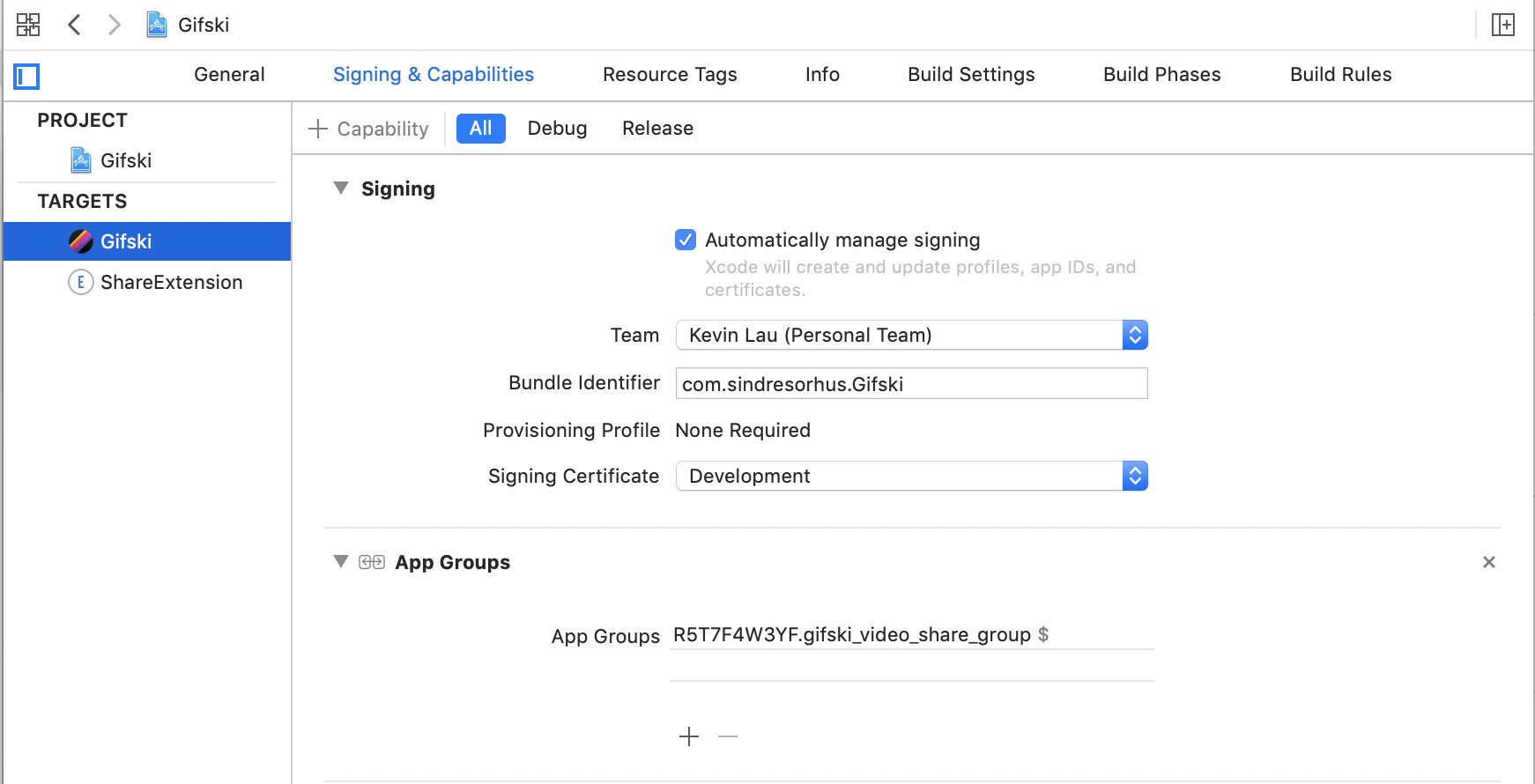1535x784 pixels.
Task: Open the Info tab
Action: (x=822, y=75)
